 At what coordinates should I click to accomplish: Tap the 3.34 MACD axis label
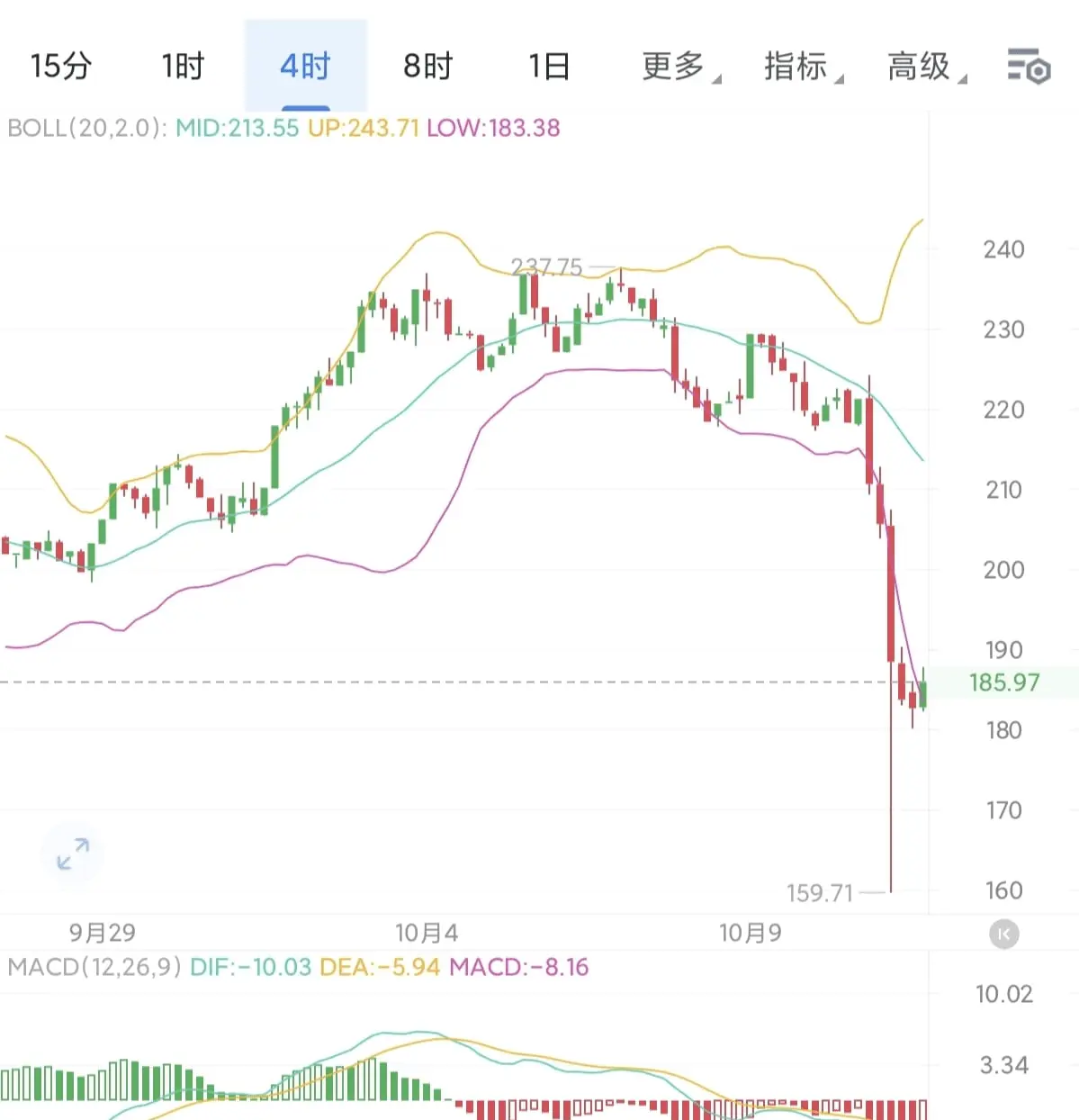(1004, 1065)
